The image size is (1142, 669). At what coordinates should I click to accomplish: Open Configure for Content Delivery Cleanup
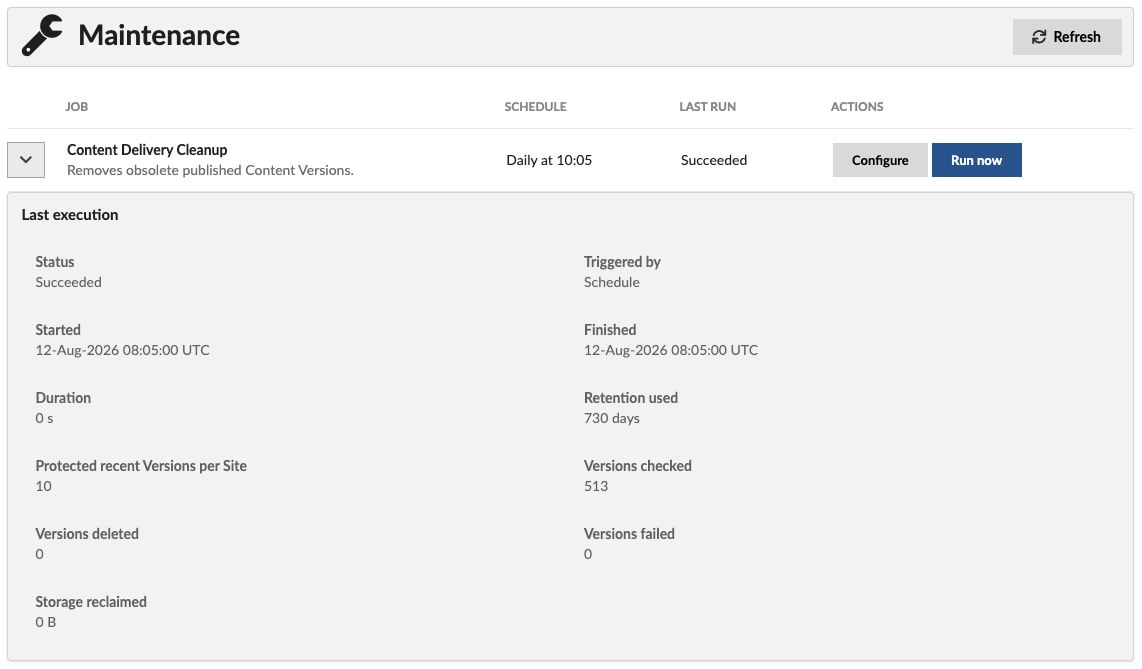point(880,160)
